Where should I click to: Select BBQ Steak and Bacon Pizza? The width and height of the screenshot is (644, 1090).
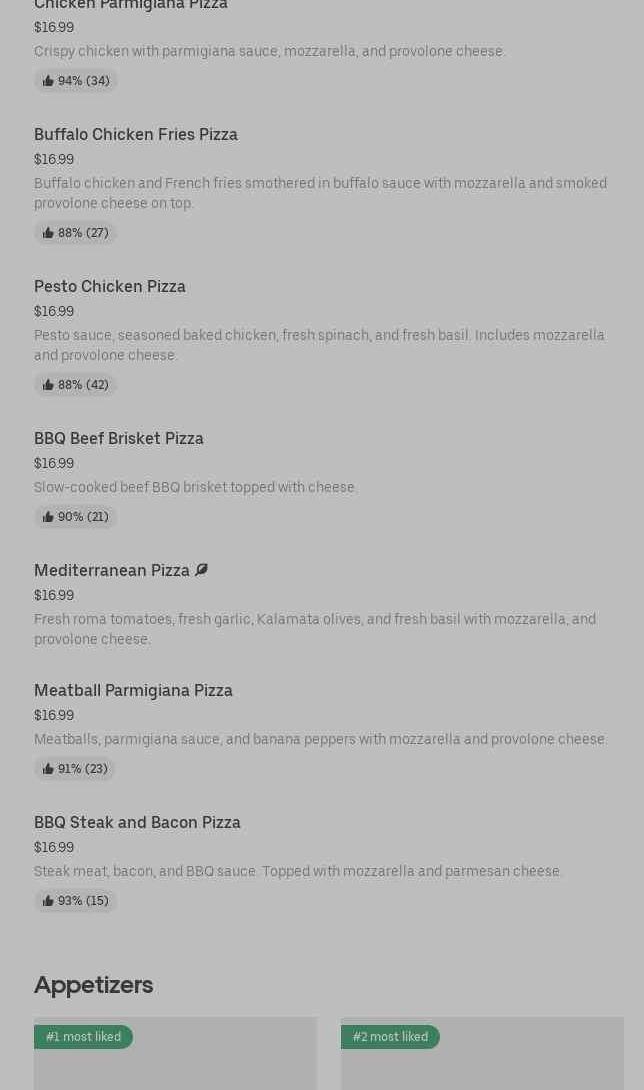137,822
